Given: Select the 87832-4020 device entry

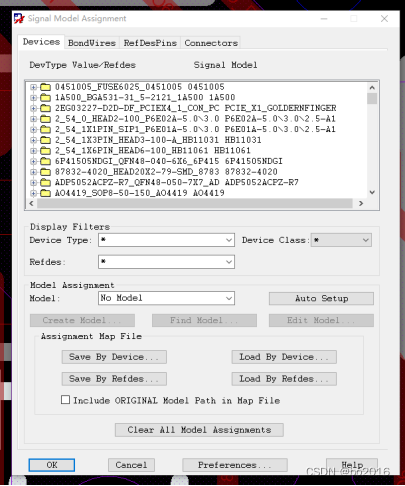Looking at the screenshot, I should tap(166, 172).
